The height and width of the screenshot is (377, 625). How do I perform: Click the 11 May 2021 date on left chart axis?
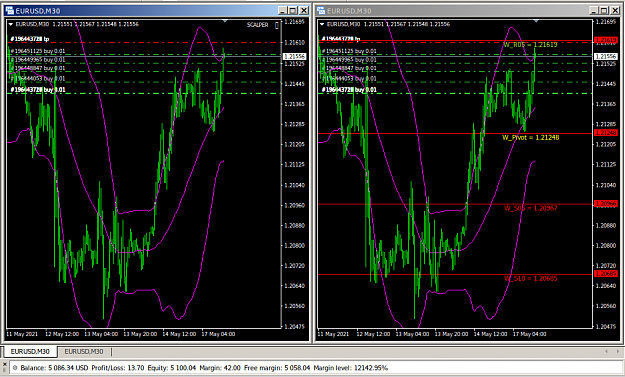pyautogui.click(x=22, y=334)
